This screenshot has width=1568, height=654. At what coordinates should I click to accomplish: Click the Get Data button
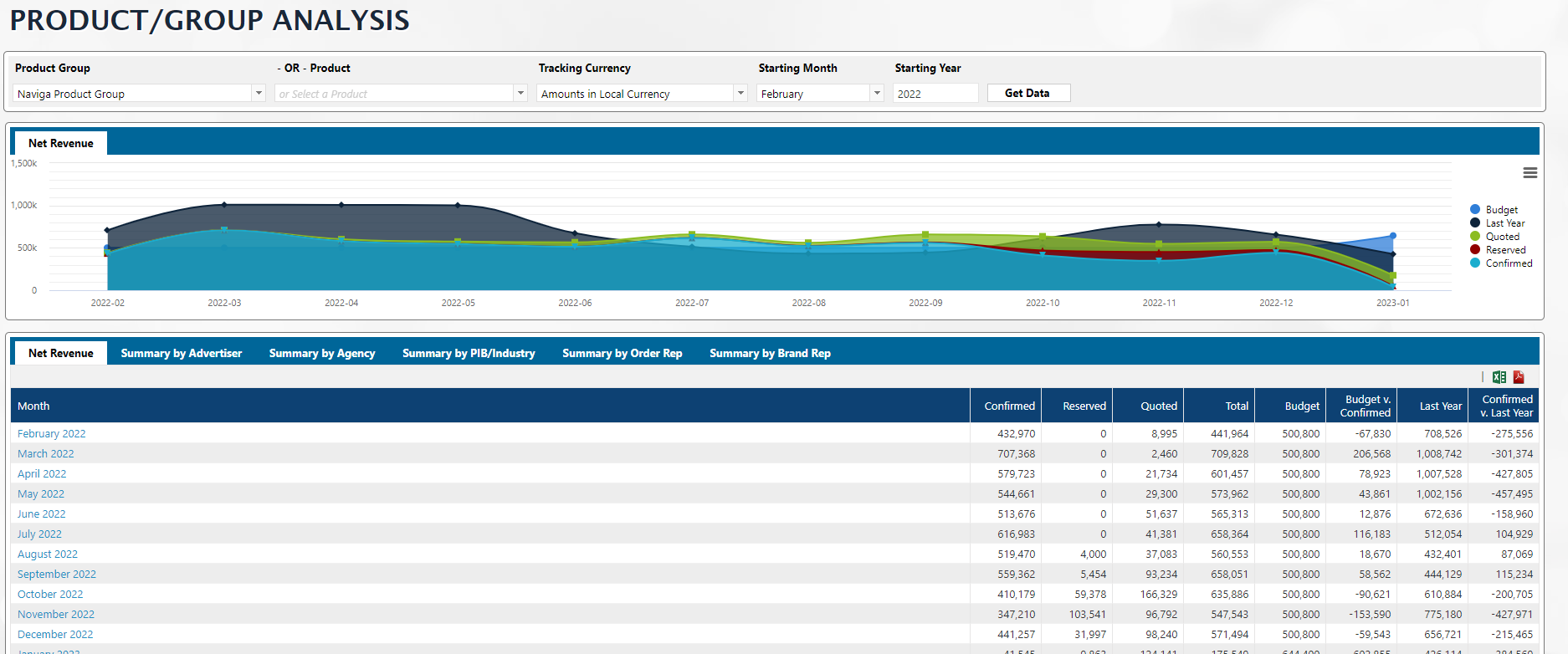tap(1027, 93)
